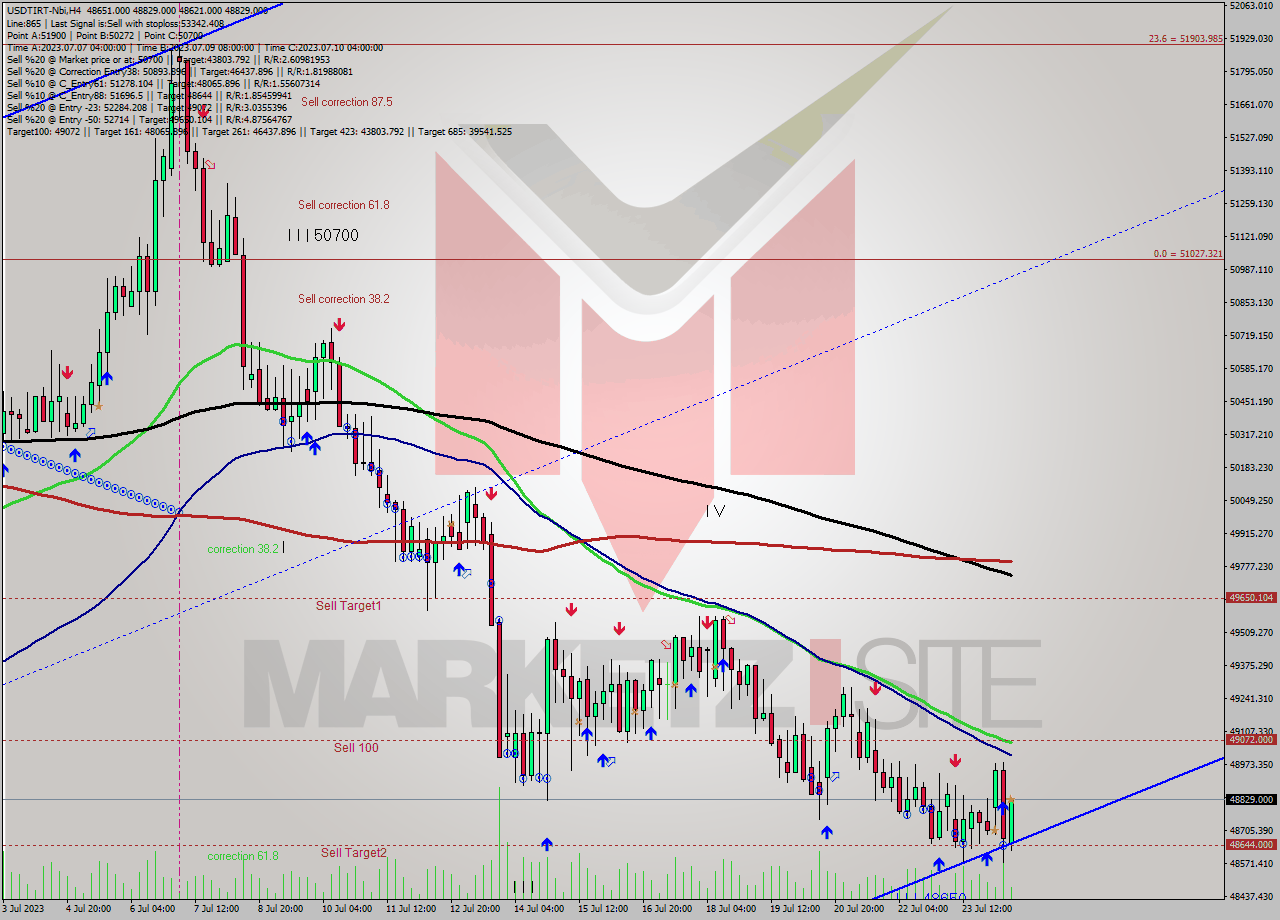Click the 'Time A:2023.07.07 04:00:00' info line
This screenshot has width=1280, height=920.
point(195,47)
